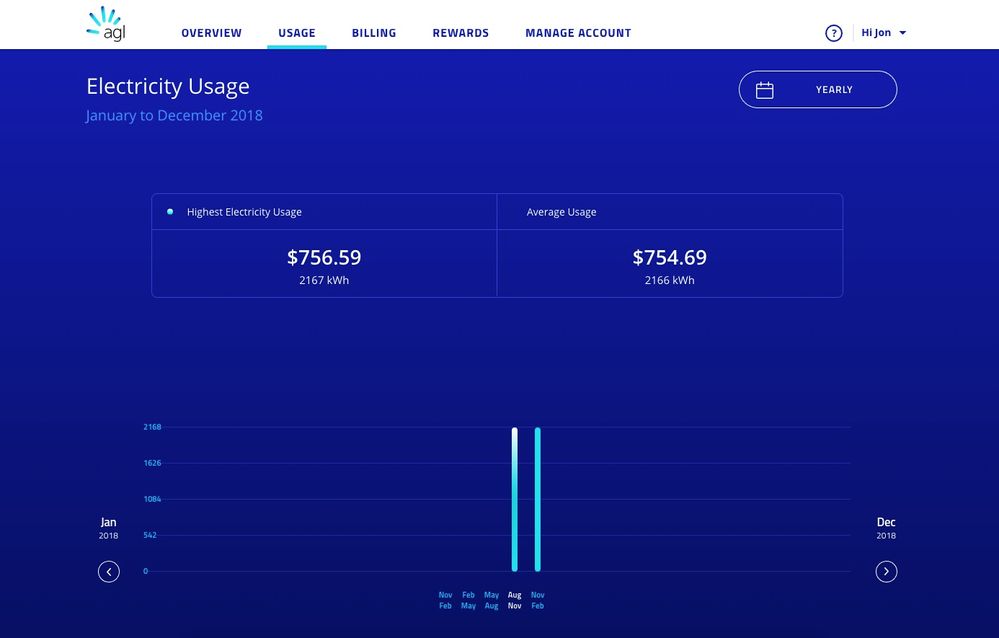The height and width of the screenshot is (638, 999).
Task: Select the Usage tab
Action: click(x=296, y=33)
